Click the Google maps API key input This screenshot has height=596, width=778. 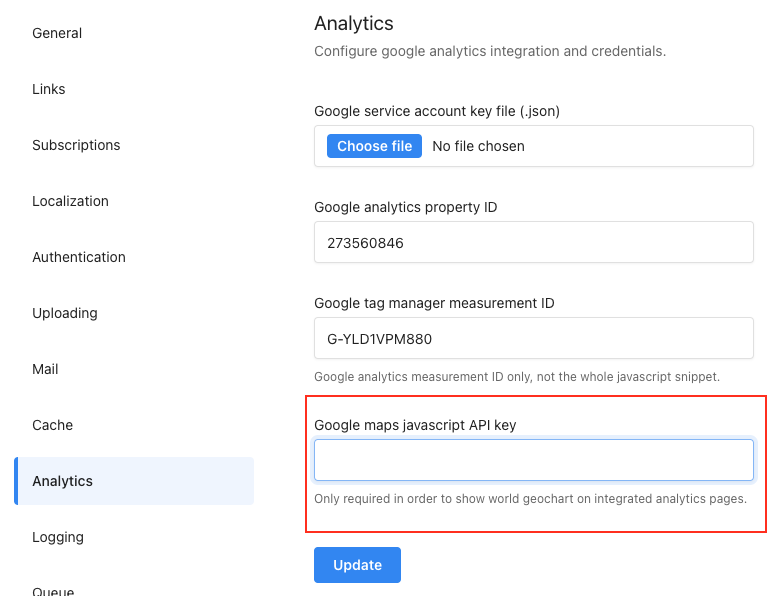click(x=534, y=460)
